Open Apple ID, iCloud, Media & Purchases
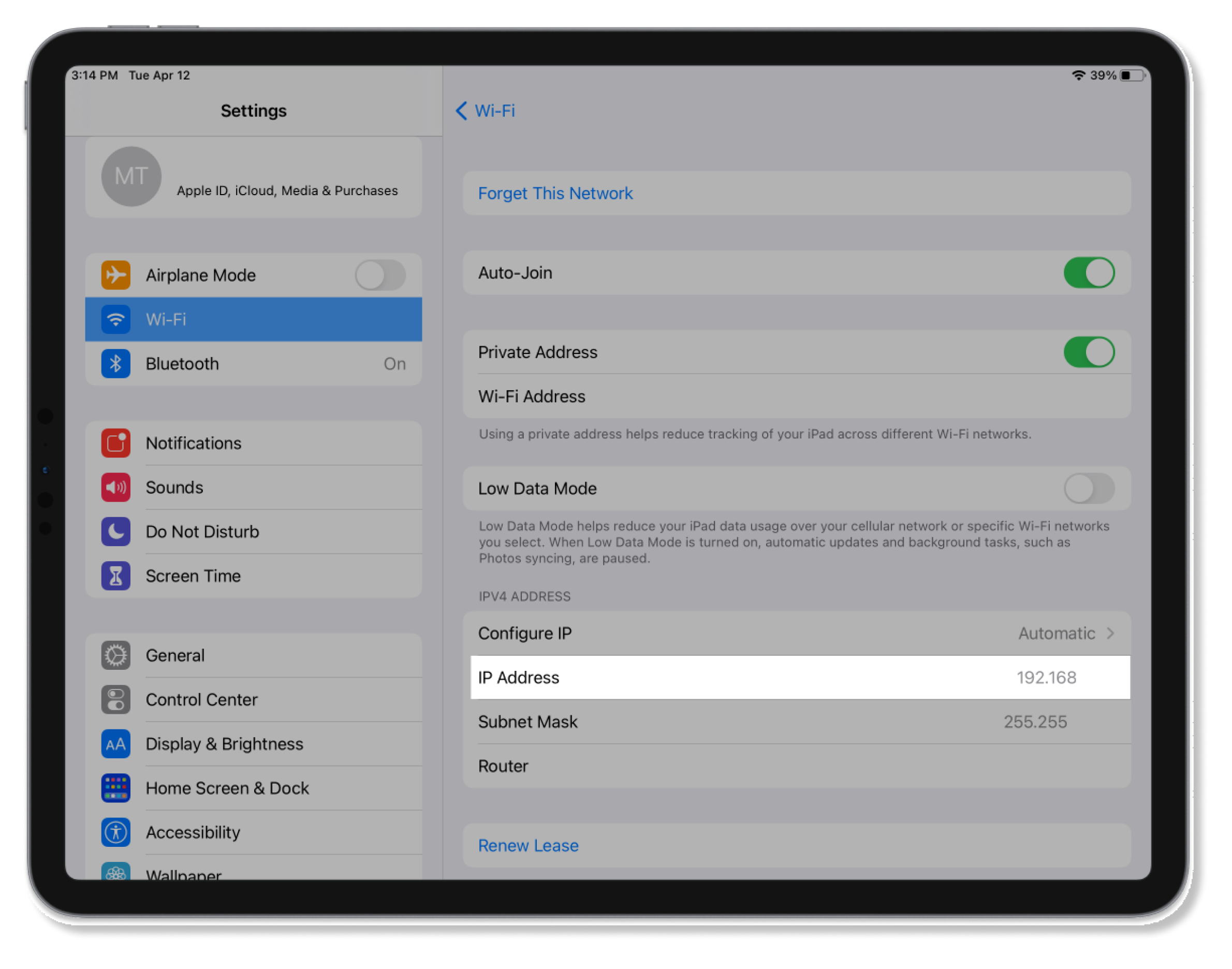The width and height of the screenshot is (1232, 969). tap(254, 177)
